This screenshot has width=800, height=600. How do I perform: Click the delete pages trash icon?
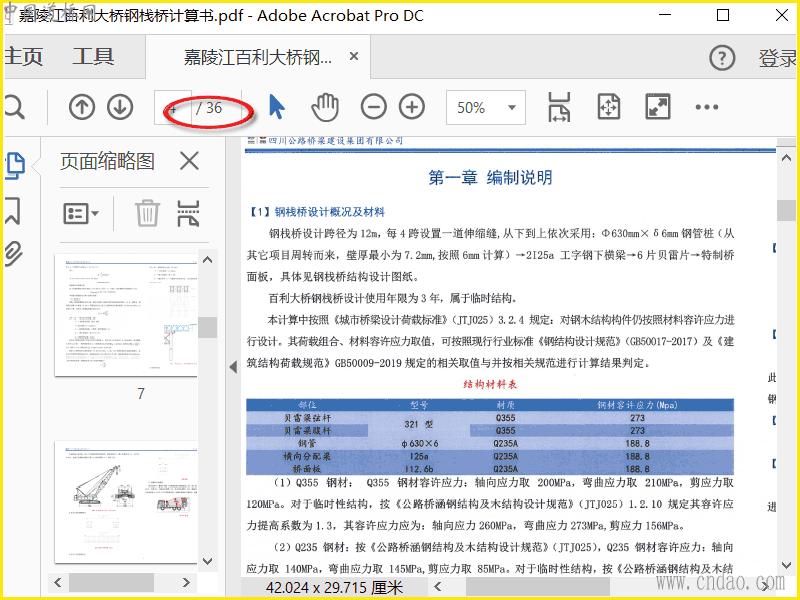point(147,213)
